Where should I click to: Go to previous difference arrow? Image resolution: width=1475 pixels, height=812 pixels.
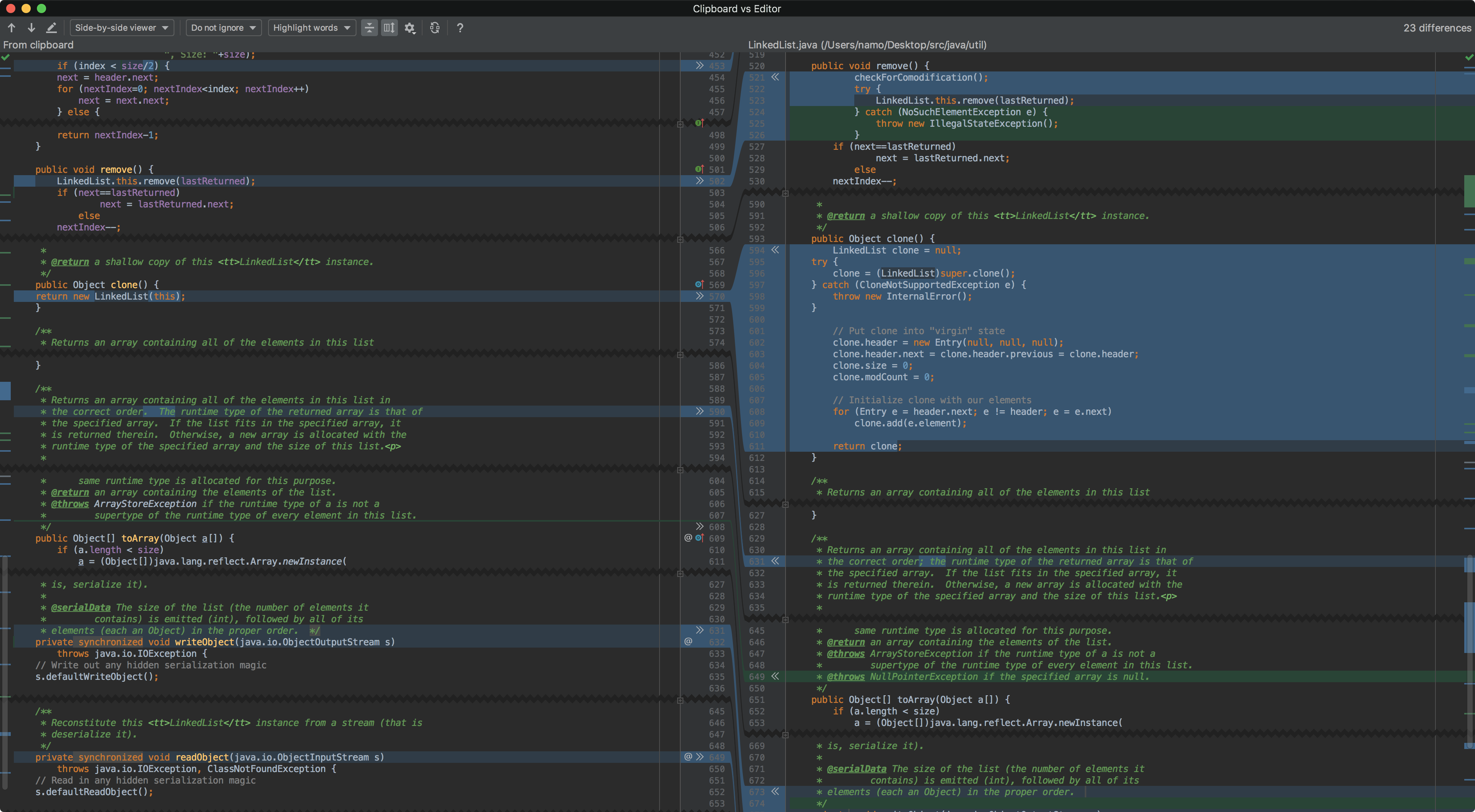tap(12, 28)
